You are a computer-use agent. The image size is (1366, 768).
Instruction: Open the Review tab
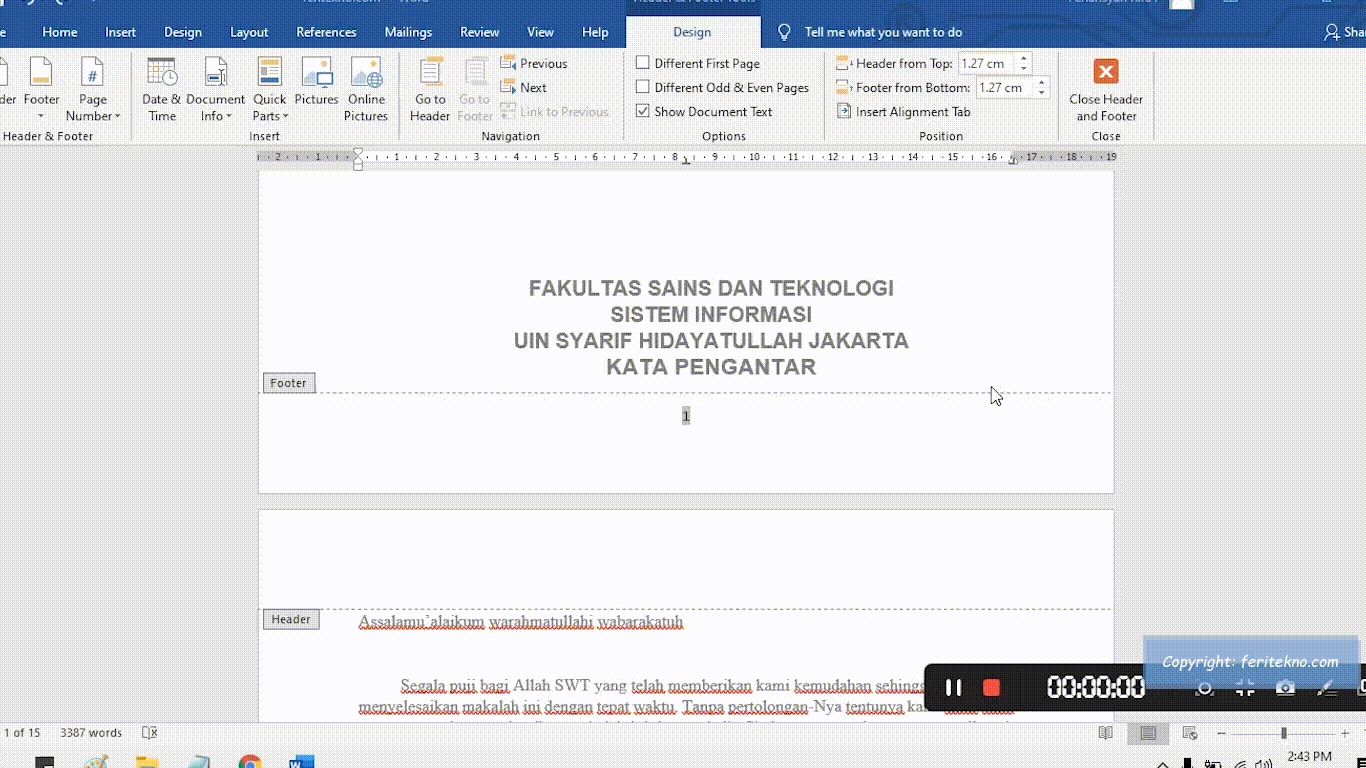point(479,32)
